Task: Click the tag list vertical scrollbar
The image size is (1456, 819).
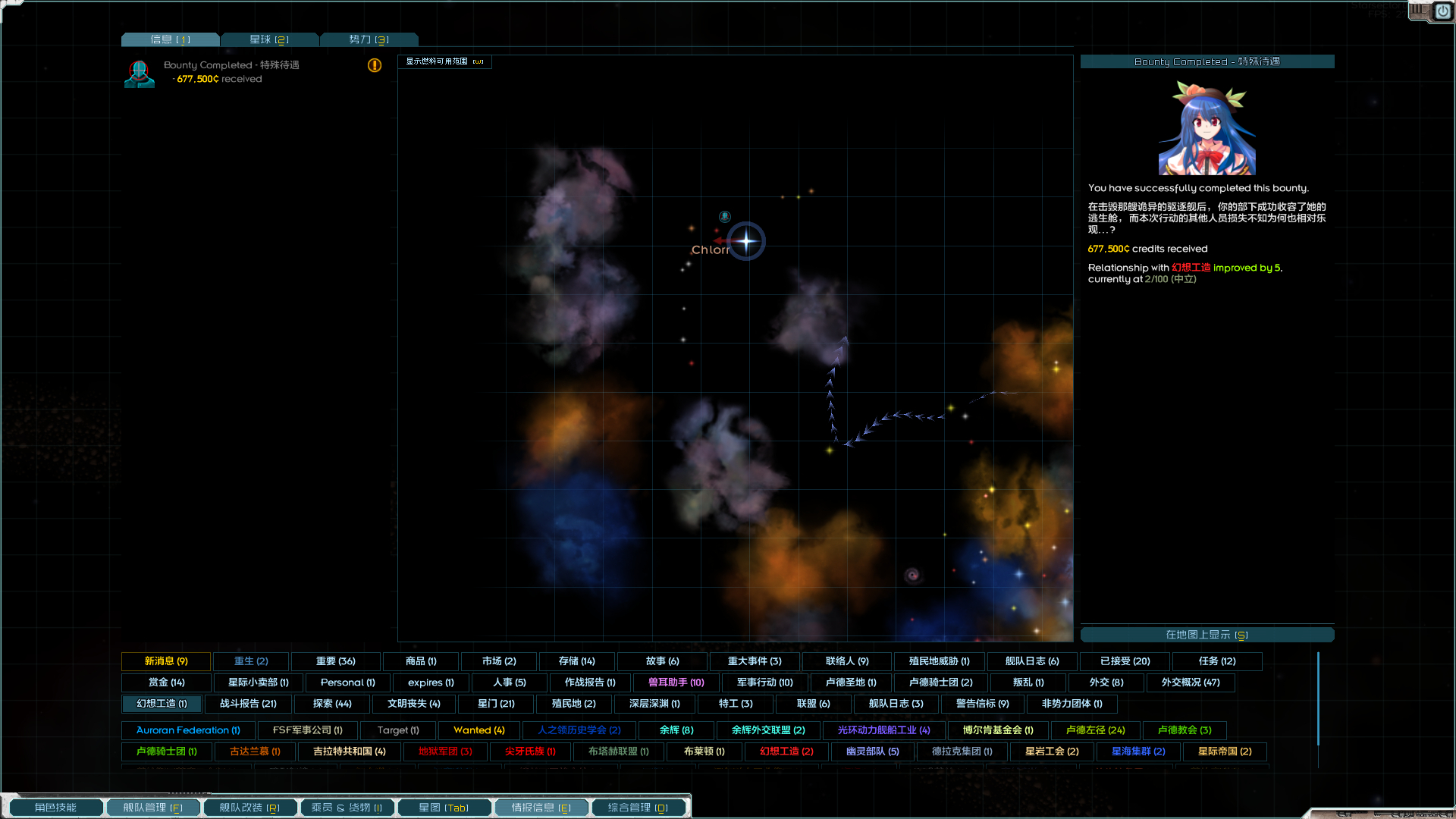Action: tap(1318, 698)
